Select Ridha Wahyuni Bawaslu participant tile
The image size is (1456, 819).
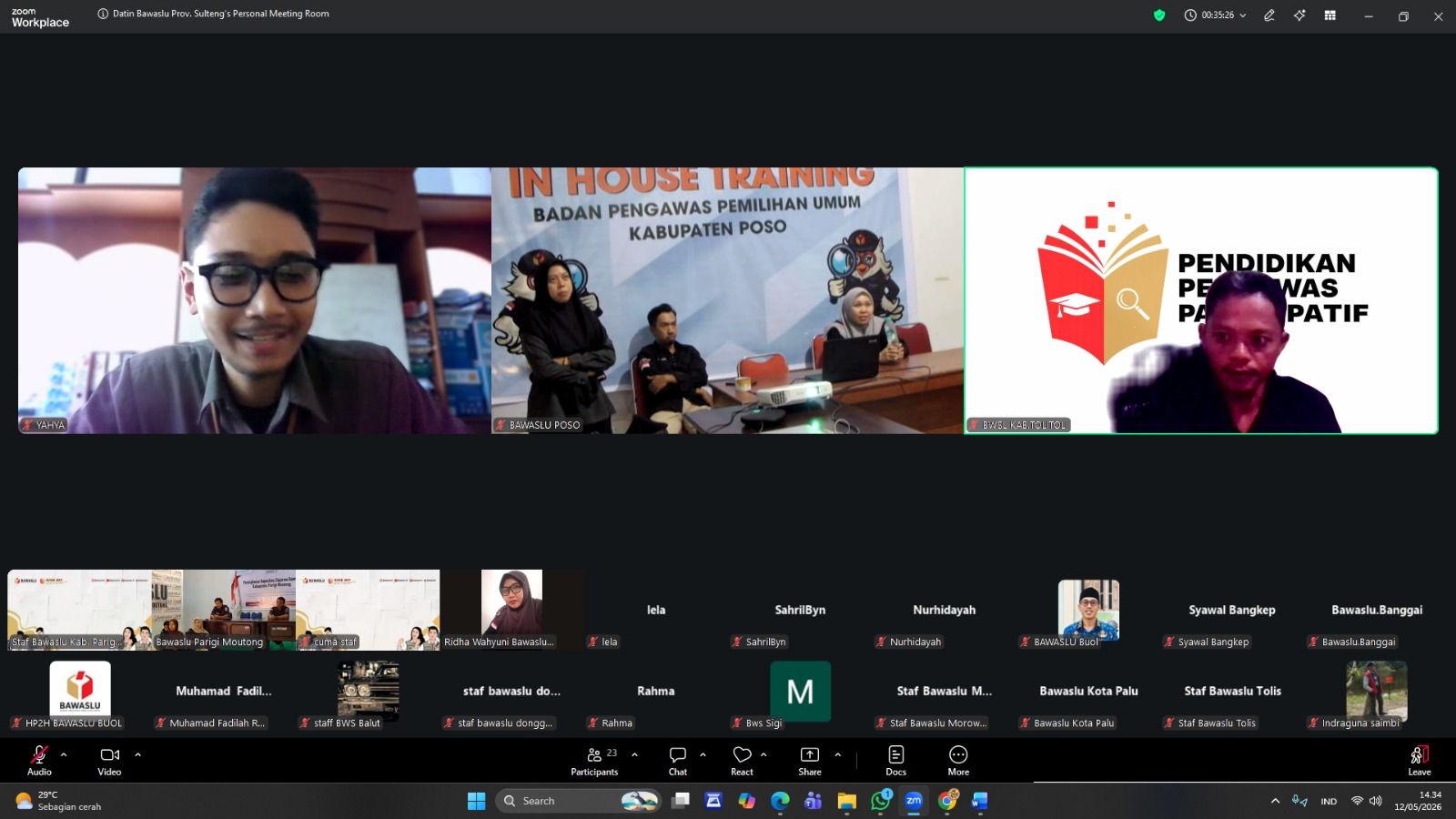point(512,610)
